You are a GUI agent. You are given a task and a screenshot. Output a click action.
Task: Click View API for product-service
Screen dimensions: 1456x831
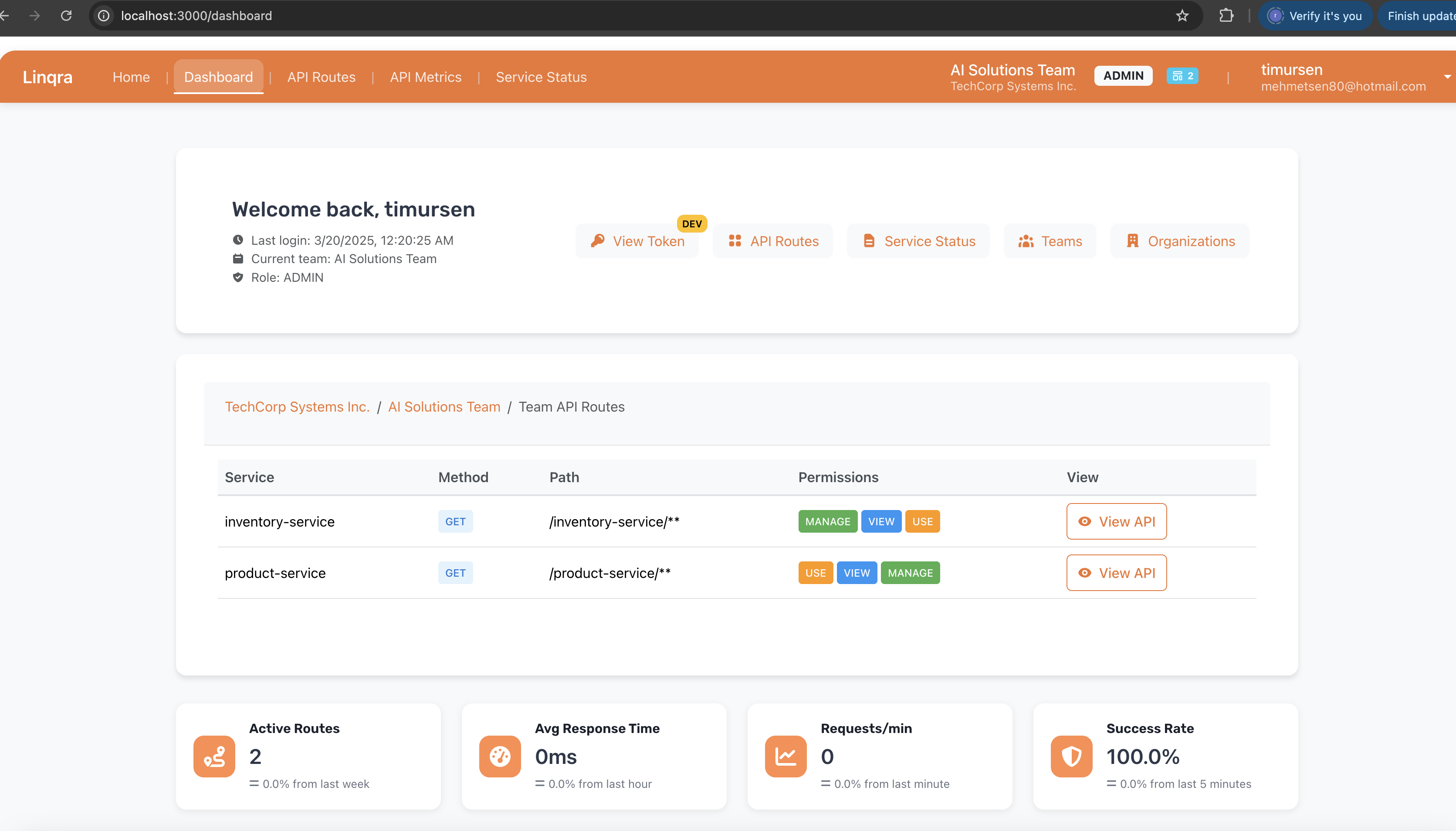tap(1116, 572)
